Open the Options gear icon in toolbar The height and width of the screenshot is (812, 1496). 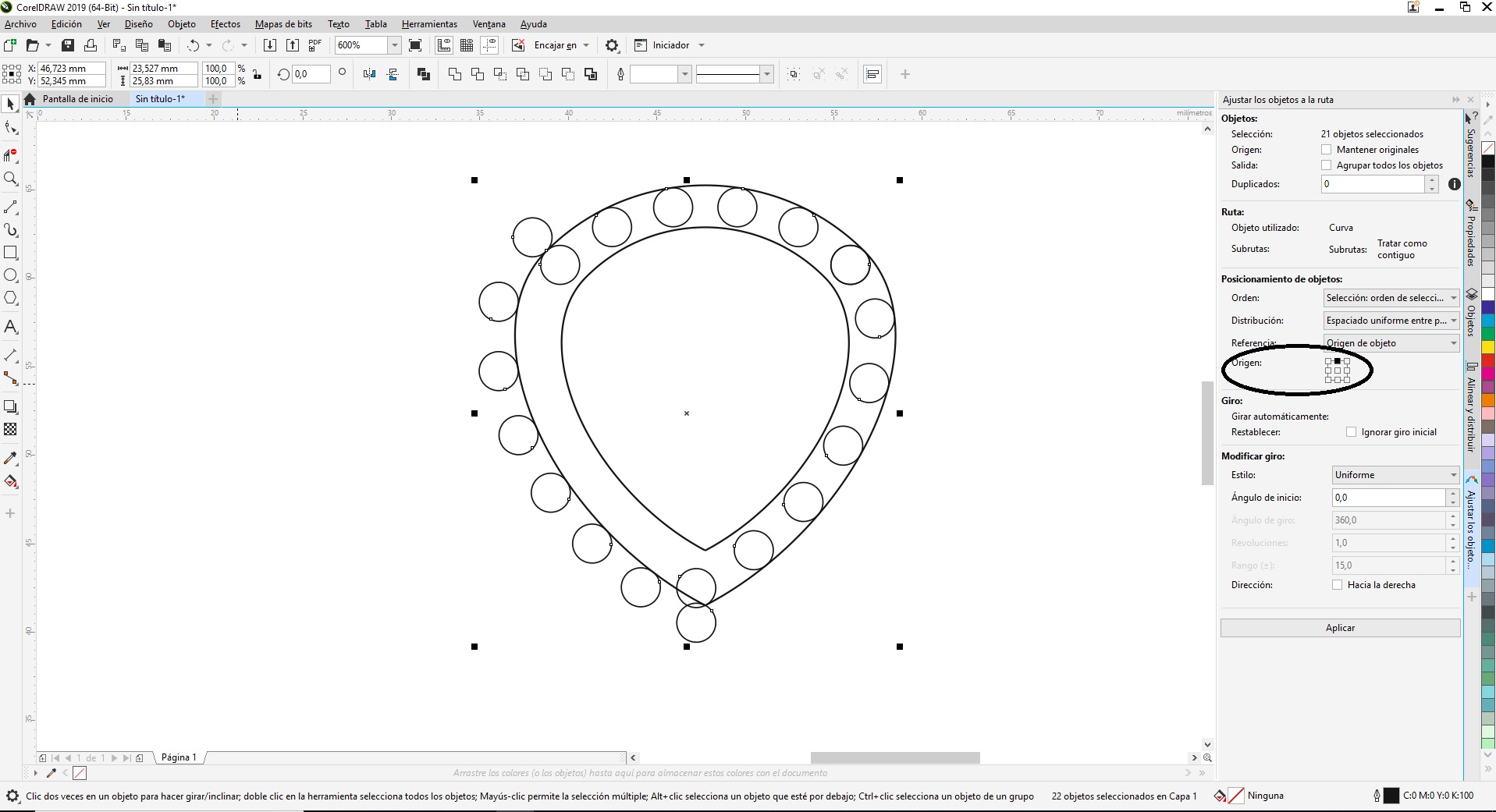[x=612, y=45]
